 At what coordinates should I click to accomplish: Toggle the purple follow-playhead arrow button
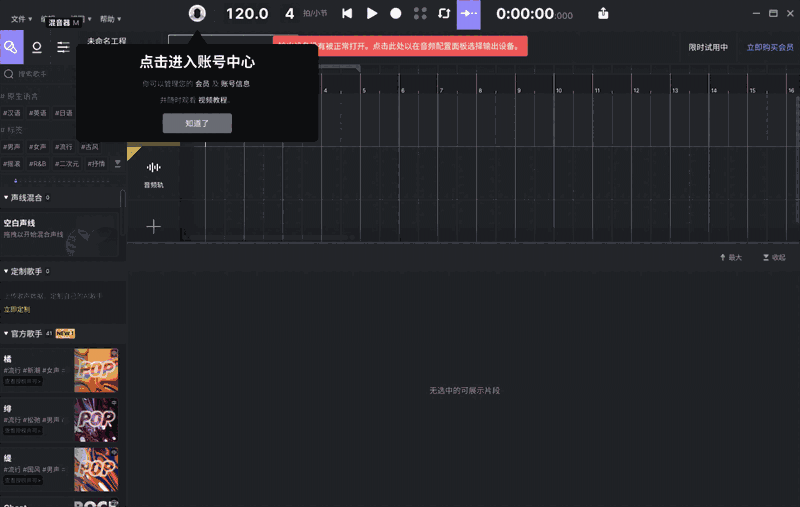coord(468,14)
